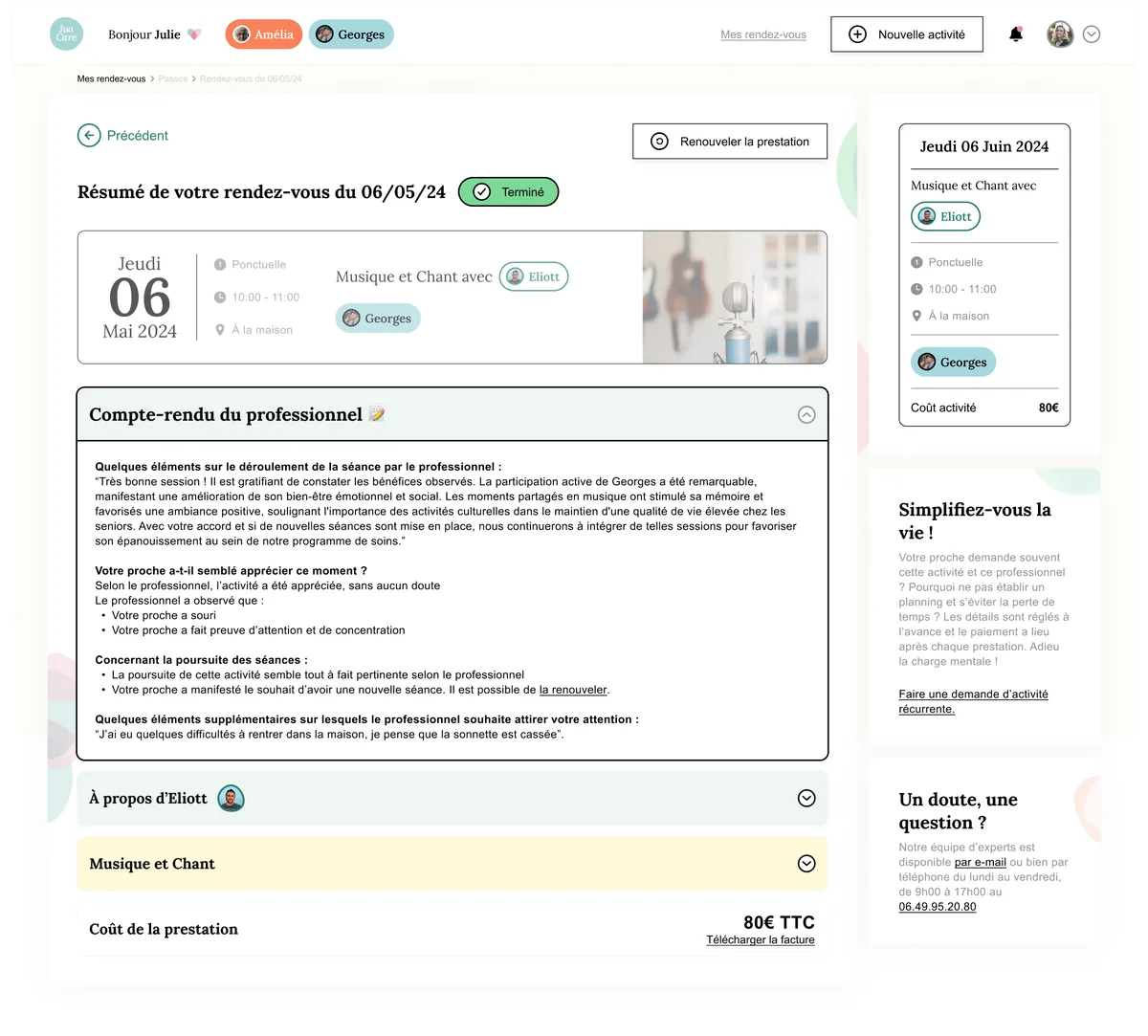
Task: Open Georges chip in appointment card
Action: click(378, 319)
